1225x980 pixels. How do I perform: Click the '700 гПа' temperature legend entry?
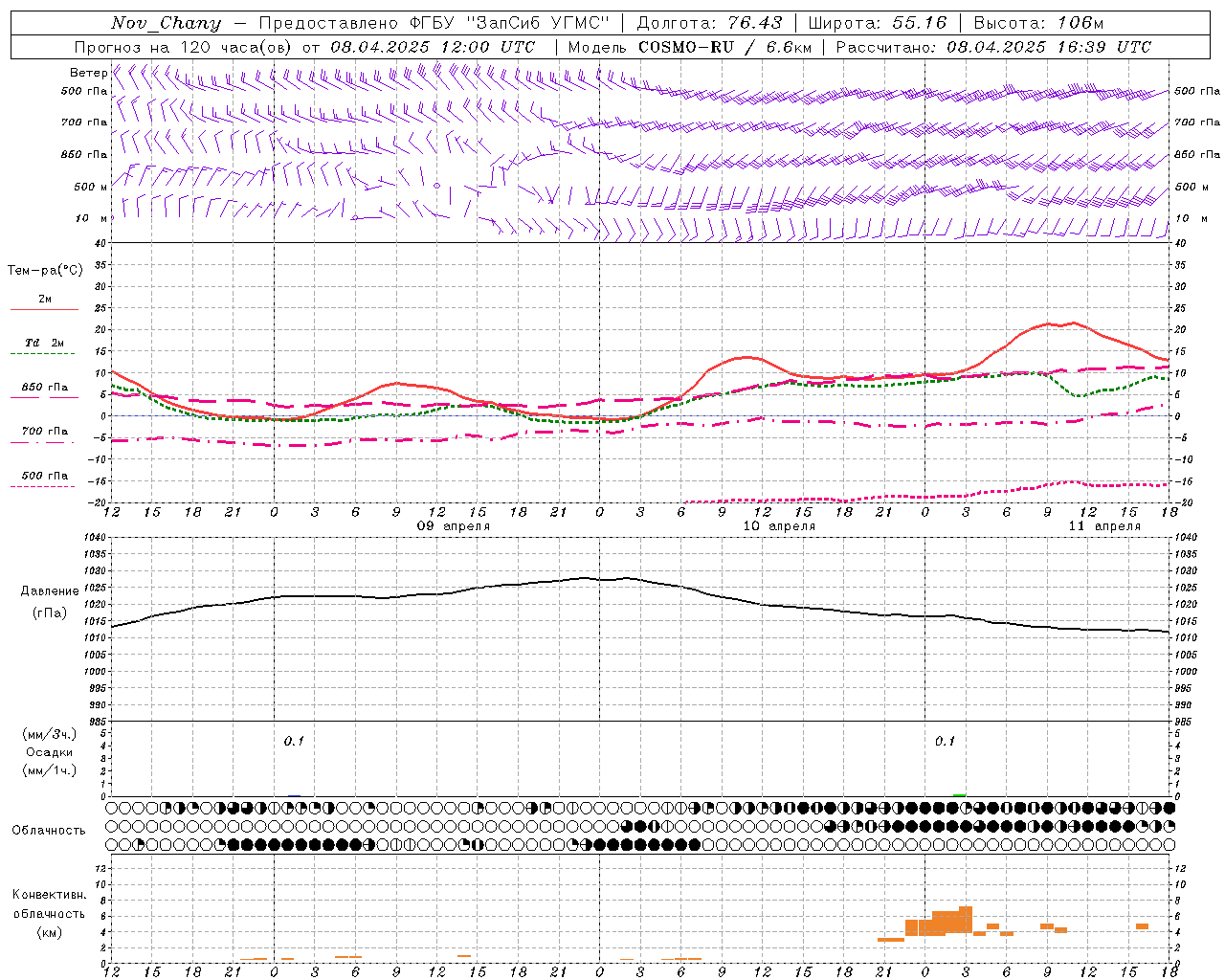point(45,431)
